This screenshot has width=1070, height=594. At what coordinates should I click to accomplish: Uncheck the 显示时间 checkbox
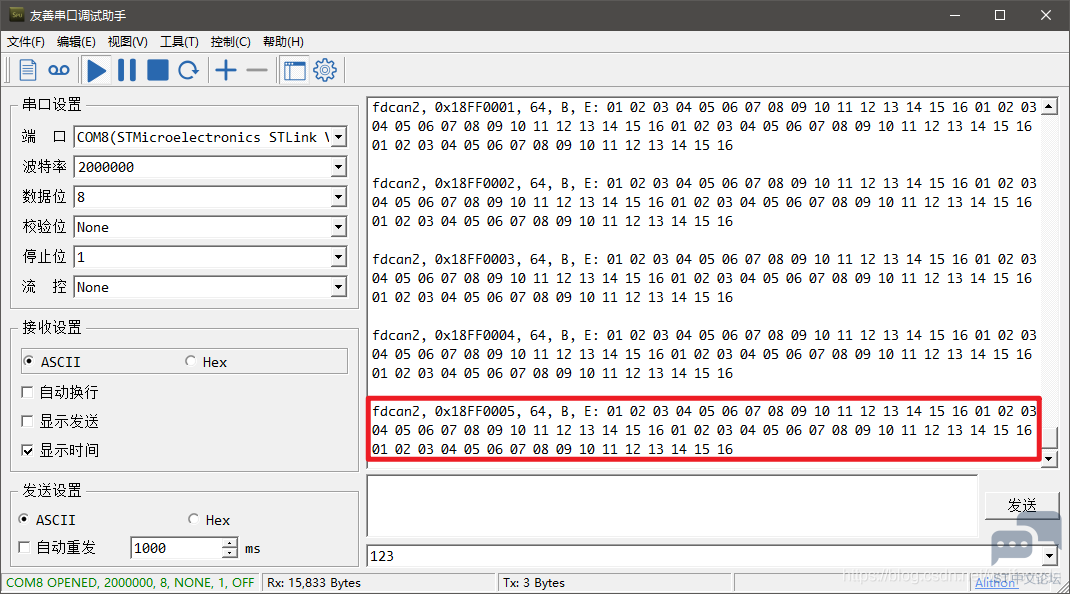pos(27,451)
